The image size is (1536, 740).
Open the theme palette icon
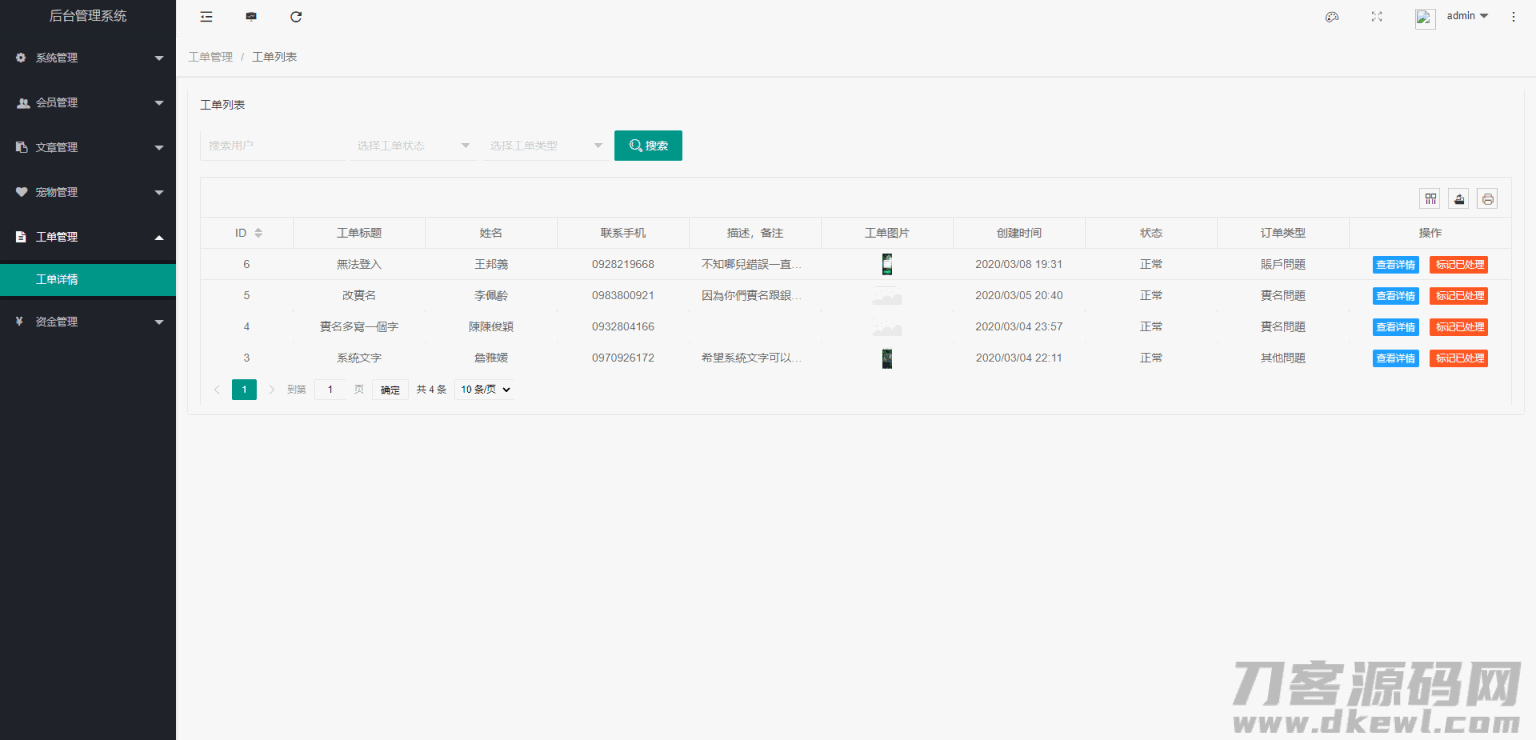tap(1332, 17)
